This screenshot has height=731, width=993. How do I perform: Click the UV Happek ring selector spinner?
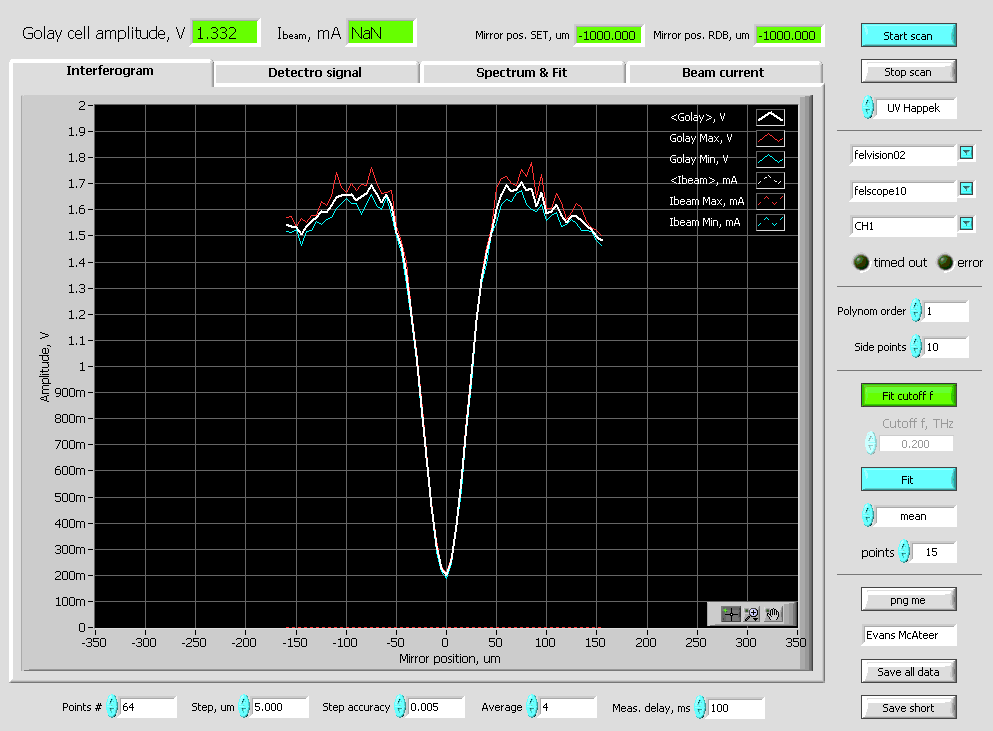click(868, 108)
